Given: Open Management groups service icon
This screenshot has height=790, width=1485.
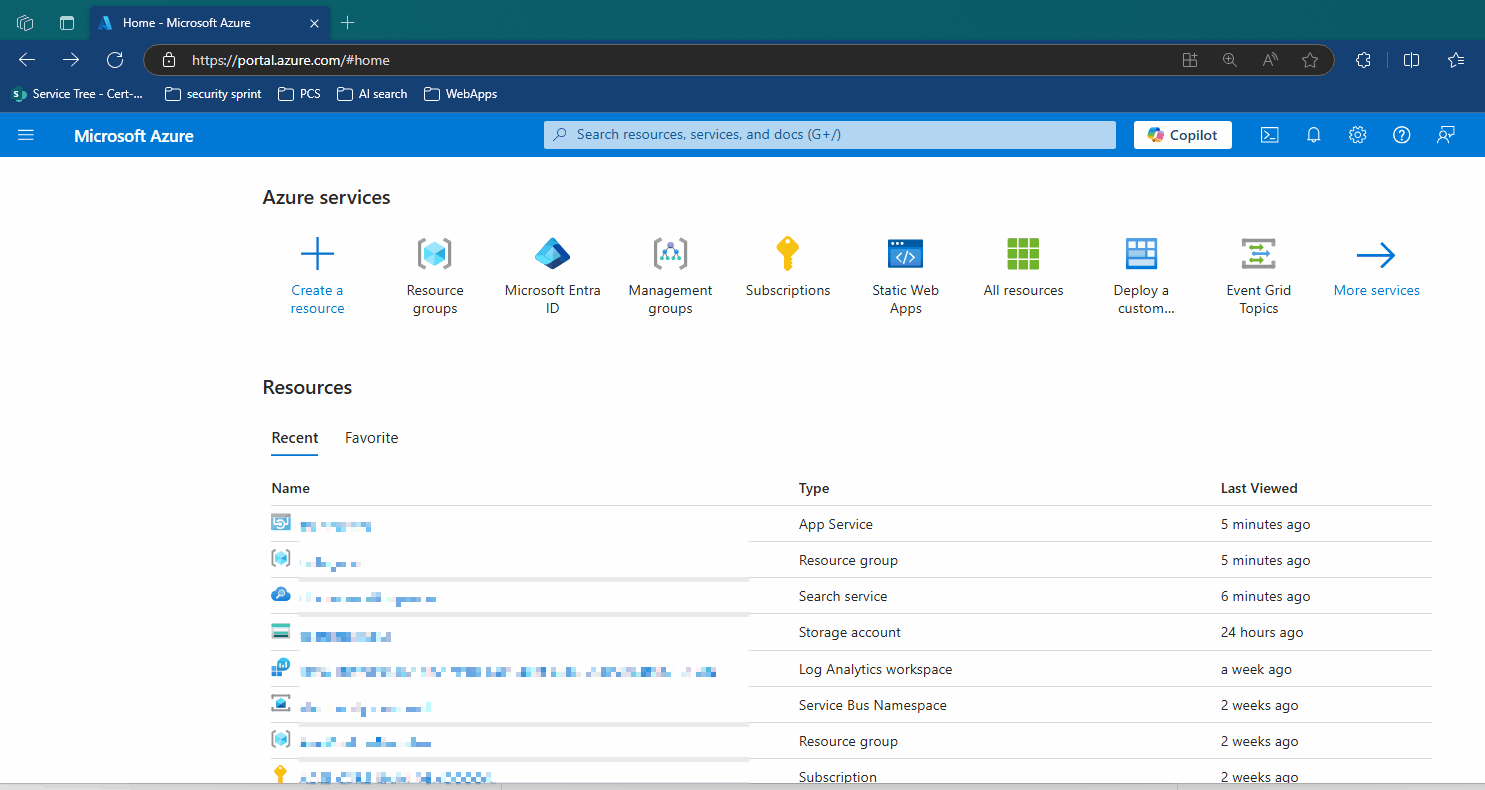Looking at the screenshot, I should coord(670,254).
